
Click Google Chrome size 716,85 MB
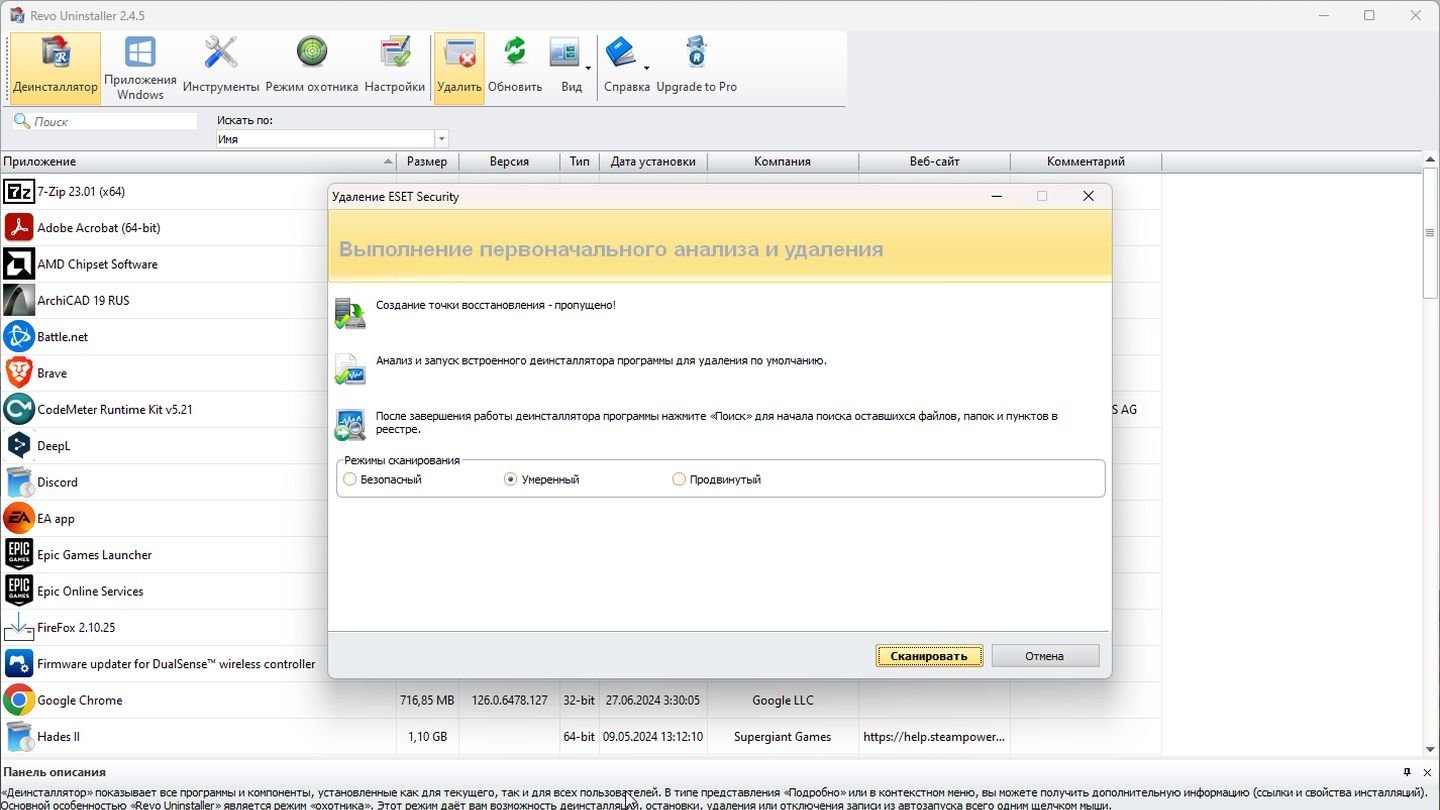428,700
